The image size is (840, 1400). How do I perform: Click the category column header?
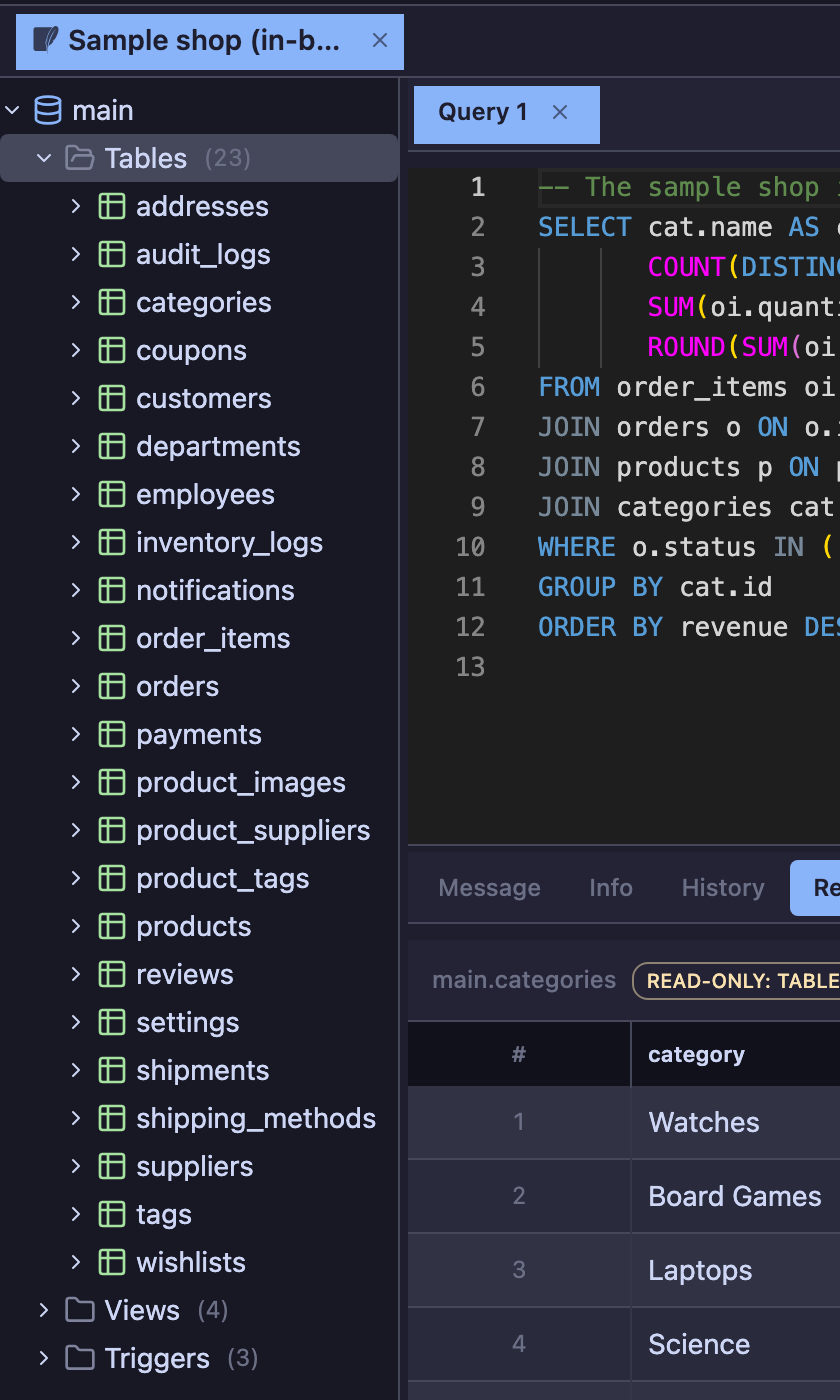tap(735, 1054)
